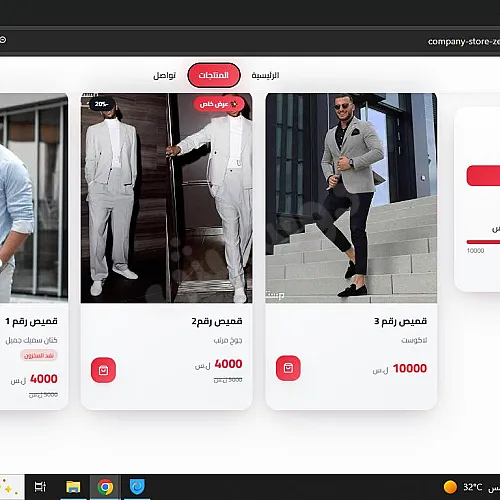Open the تواصل contact tab
The width and height of the screenshot is (500, 500).
(164, 75)
